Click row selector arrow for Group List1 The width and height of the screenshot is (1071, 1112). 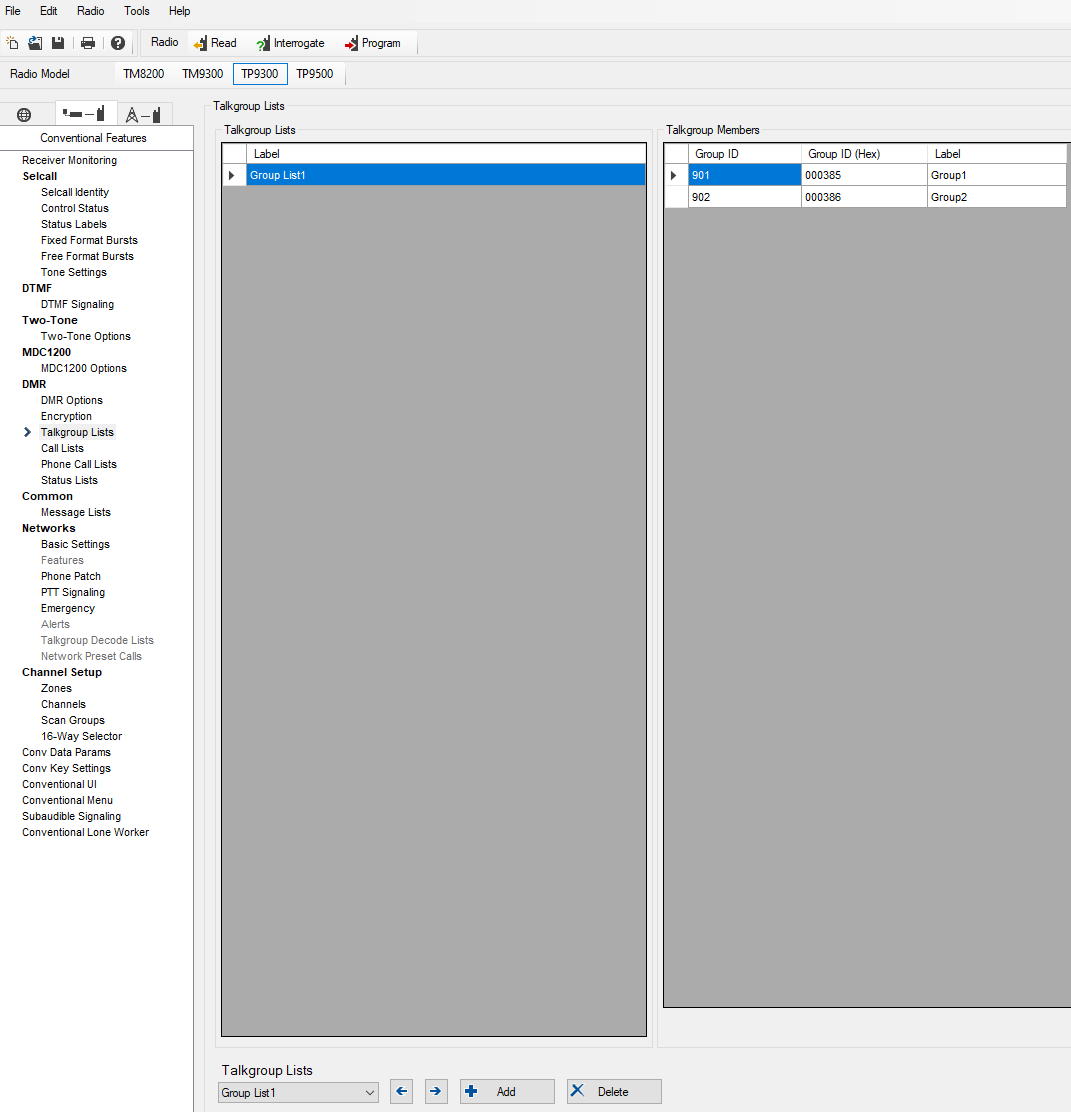[x=234, y=175]
